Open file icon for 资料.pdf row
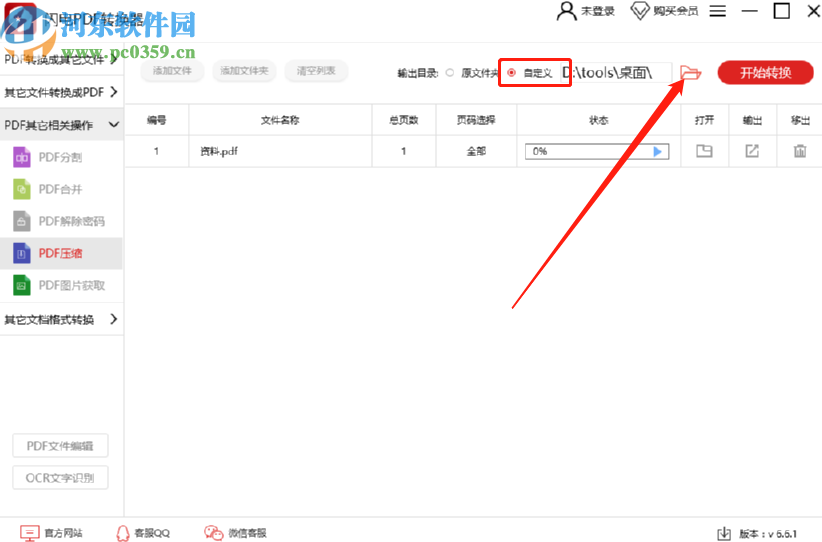 pos(704,151)
